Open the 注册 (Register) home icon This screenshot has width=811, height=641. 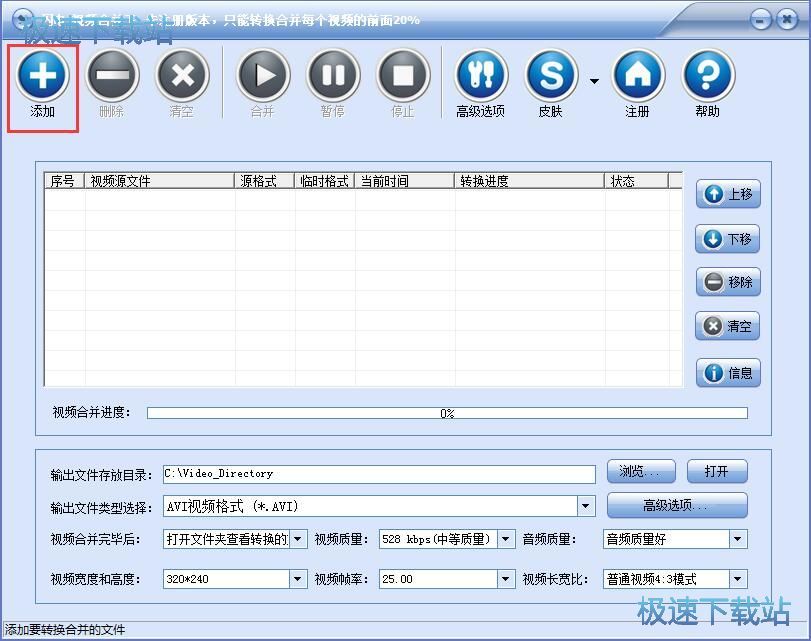coord(638,75)
